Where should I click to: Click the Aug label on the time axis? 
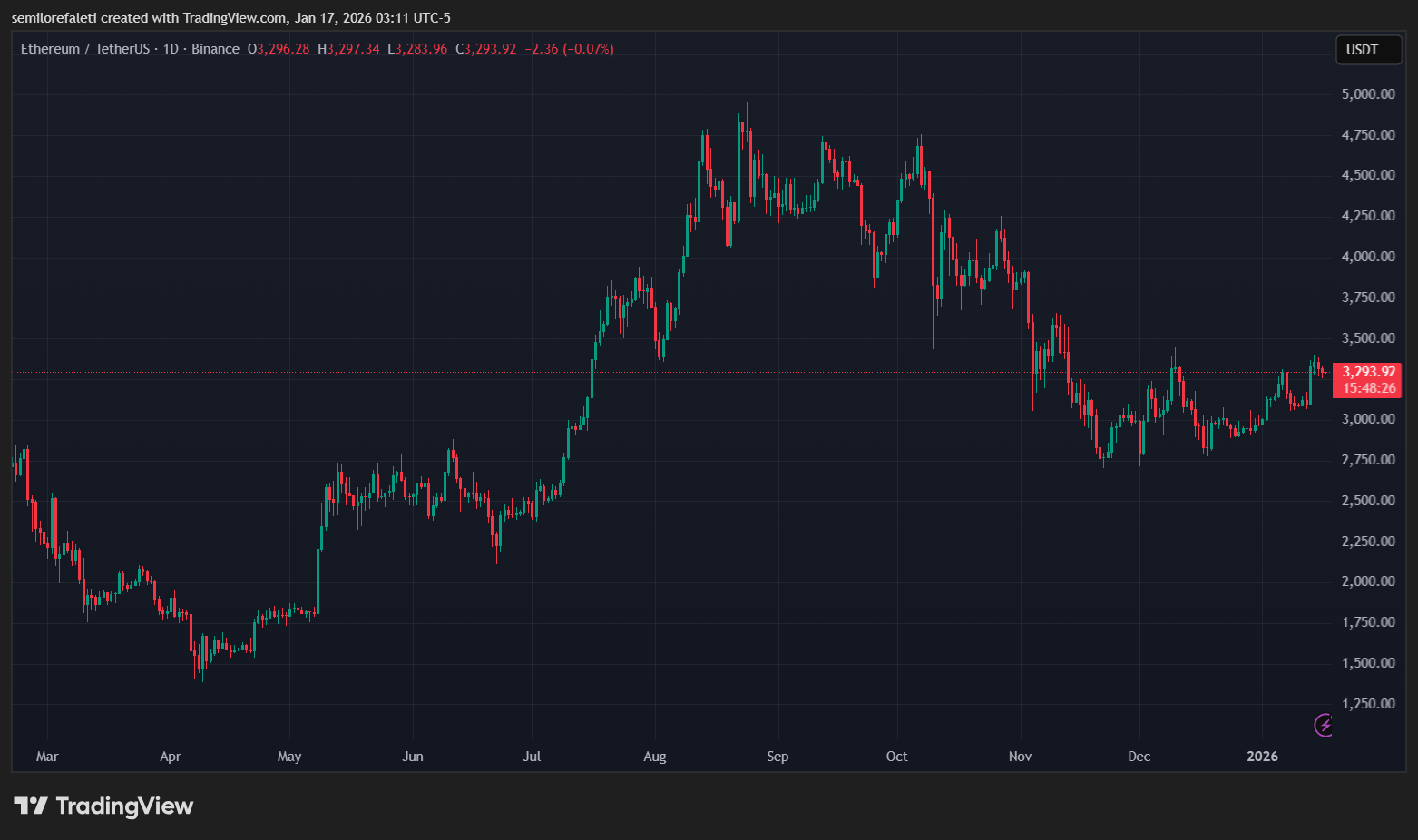655,756
